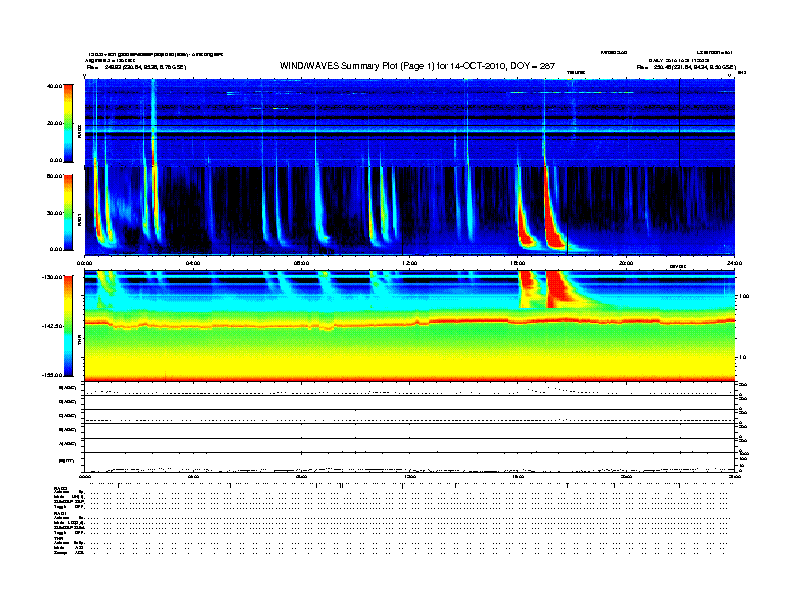Image resolution: width=792 pixels, height=612 pixels.
Task: Click the -155.00 label on TNR scale
Action: [x=53, y=375]
